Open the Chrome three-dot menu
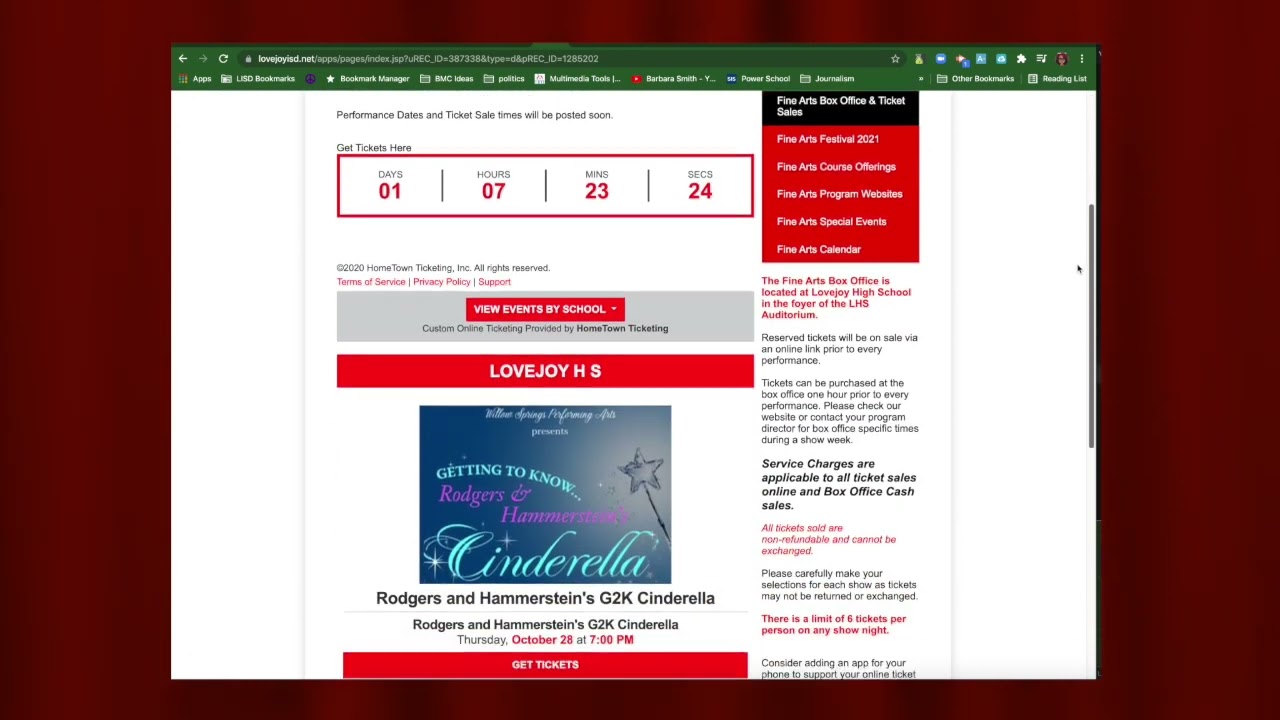Screen dimensions: 1280x720 (1081, 59)
